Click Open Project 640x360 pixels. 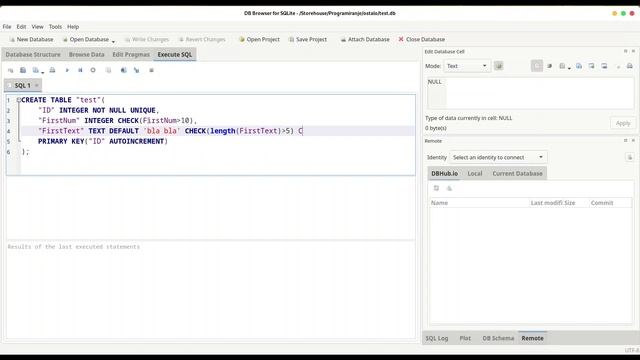pyautogui.click(x=259, y=39)
